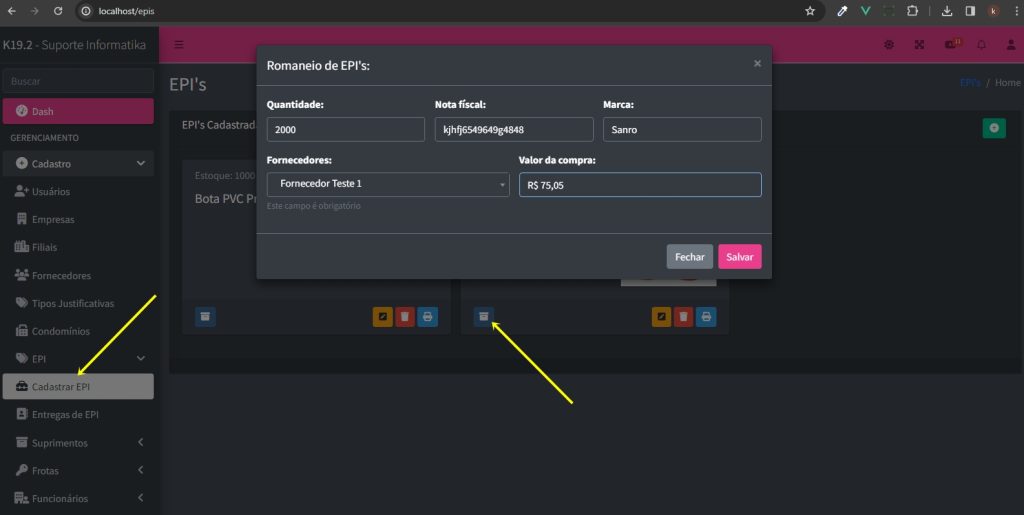
Task: Toggle fullscreen with the expand arrows icon
Action: click(x=920, y=45)
